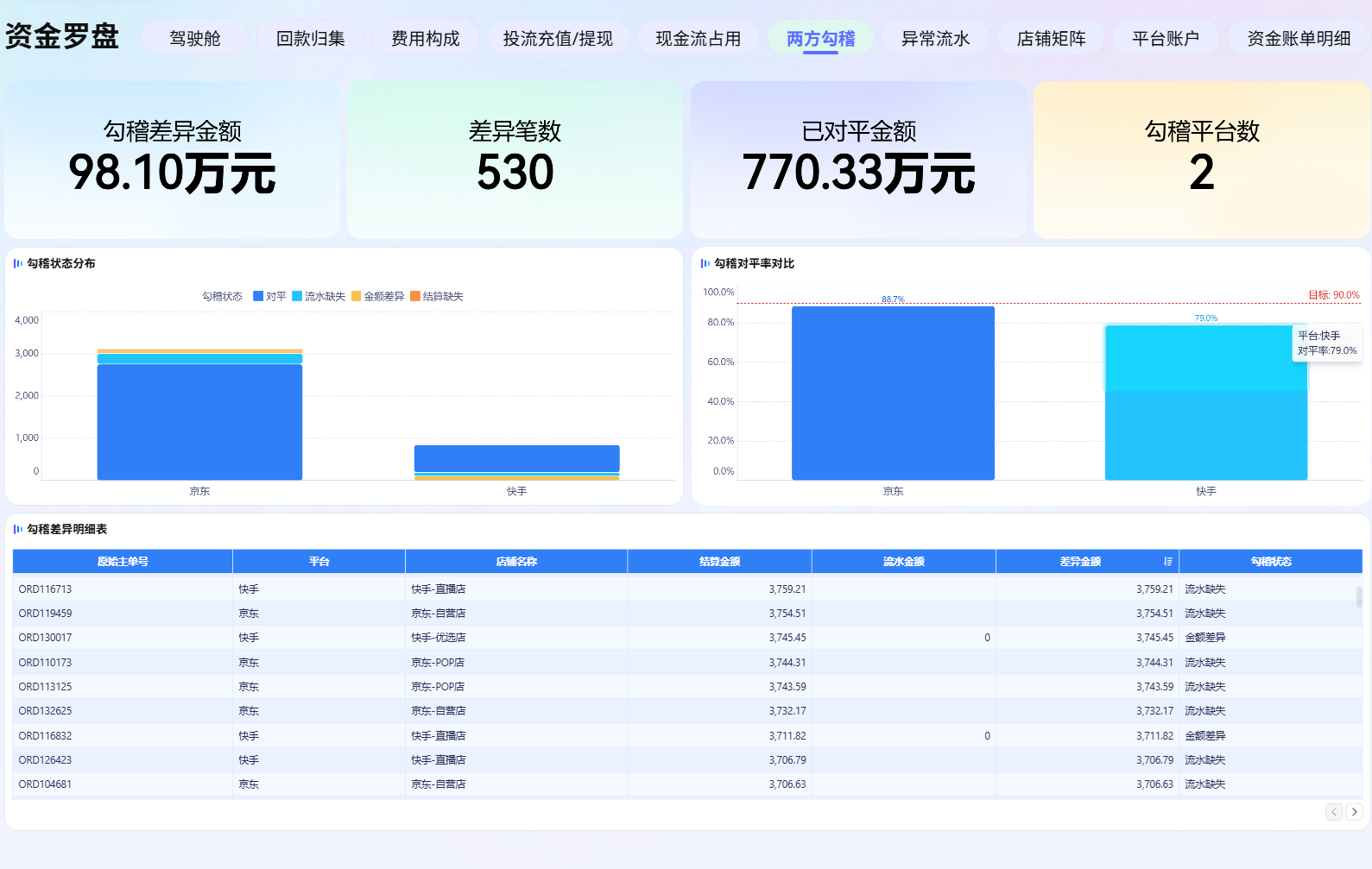Viewport: 1372px width, 869px height.
Task: Toggle the 对平 legend series
Action: coord(269,296)
